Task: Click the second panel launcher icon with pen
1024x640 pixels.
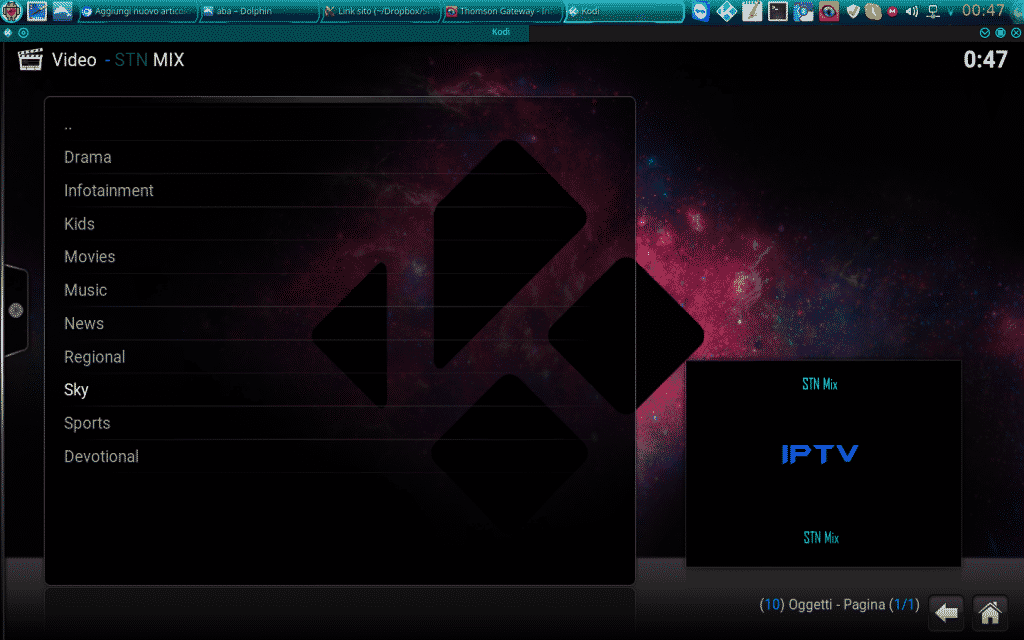Action: [37, 11]
